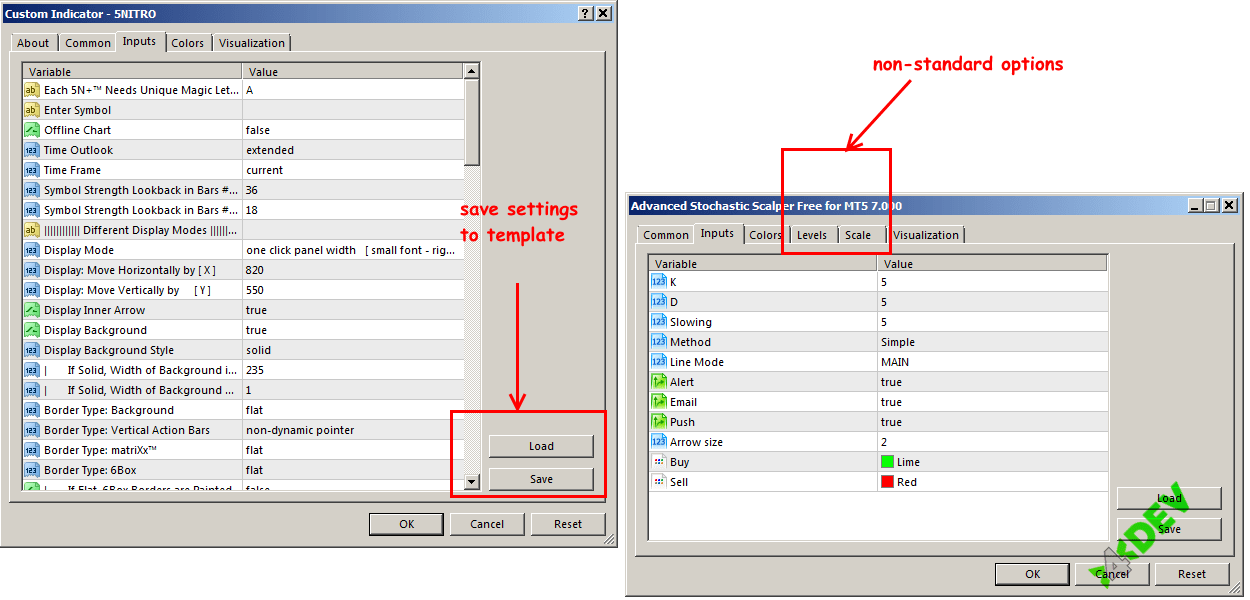Screen dimensions: 1250x600
Task: Click the value '2' of Arrow size
Action: (x=884, y=442)
